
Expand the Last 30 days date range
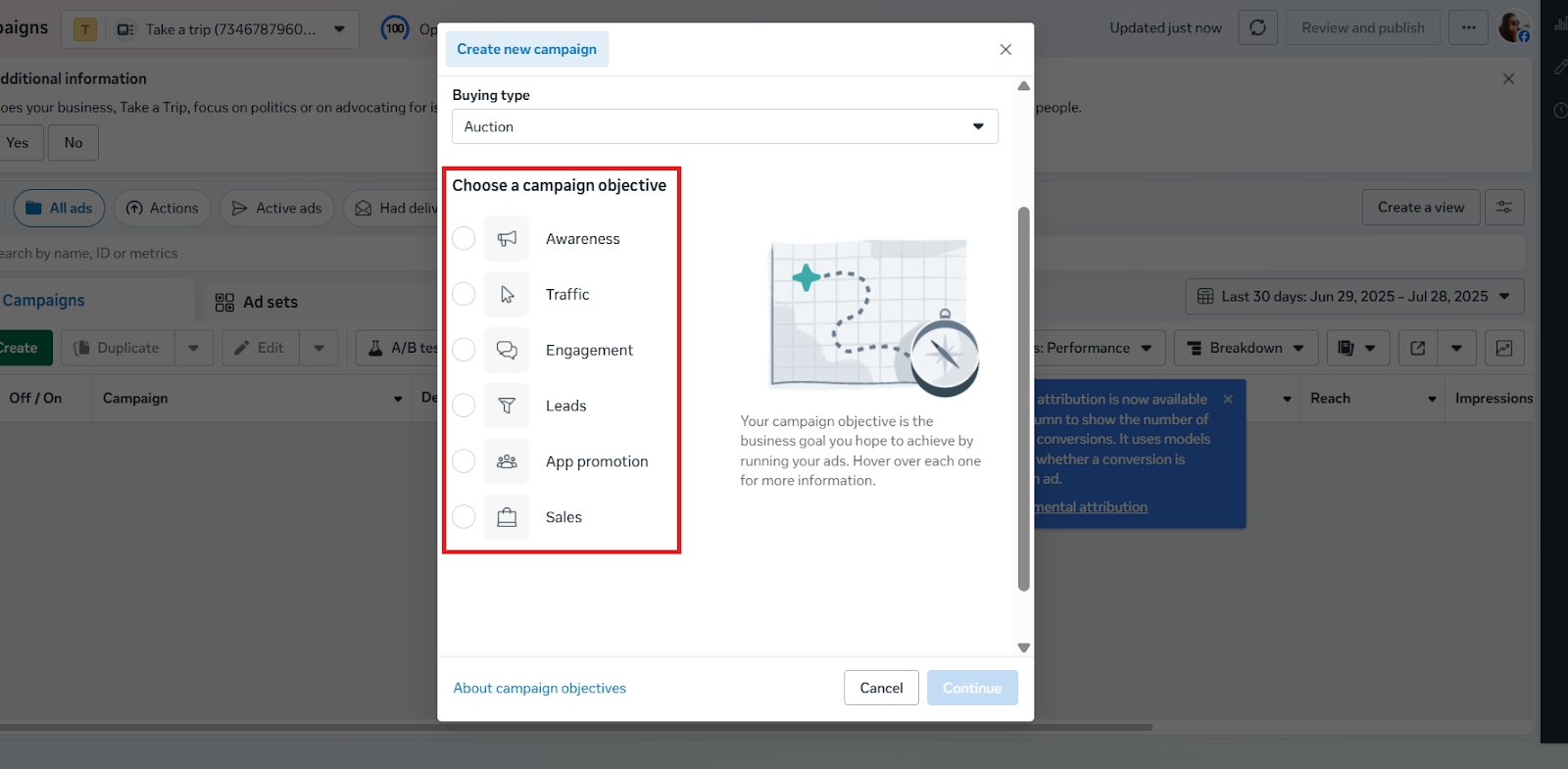pyautogui.click(x=1354, y=297)
